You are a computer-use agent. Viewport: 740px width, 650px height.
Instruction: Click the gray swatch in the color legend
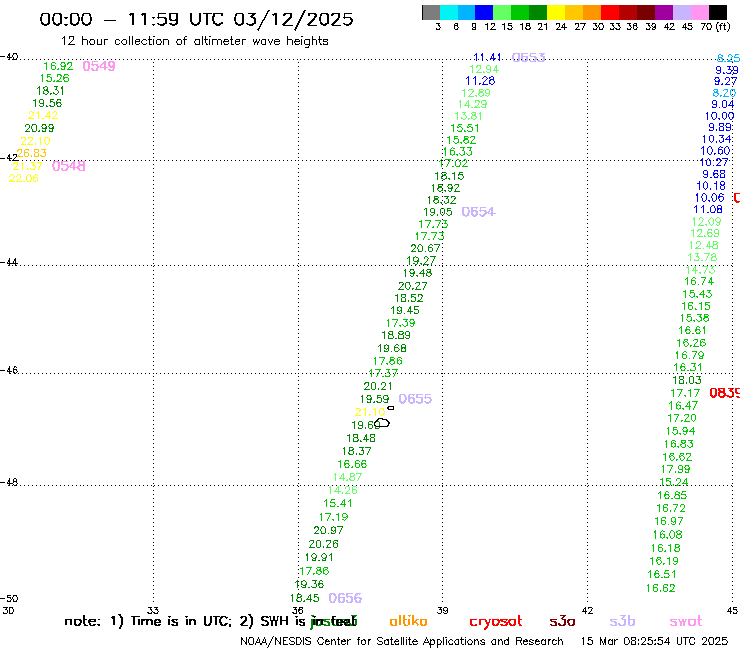(431, 12)
